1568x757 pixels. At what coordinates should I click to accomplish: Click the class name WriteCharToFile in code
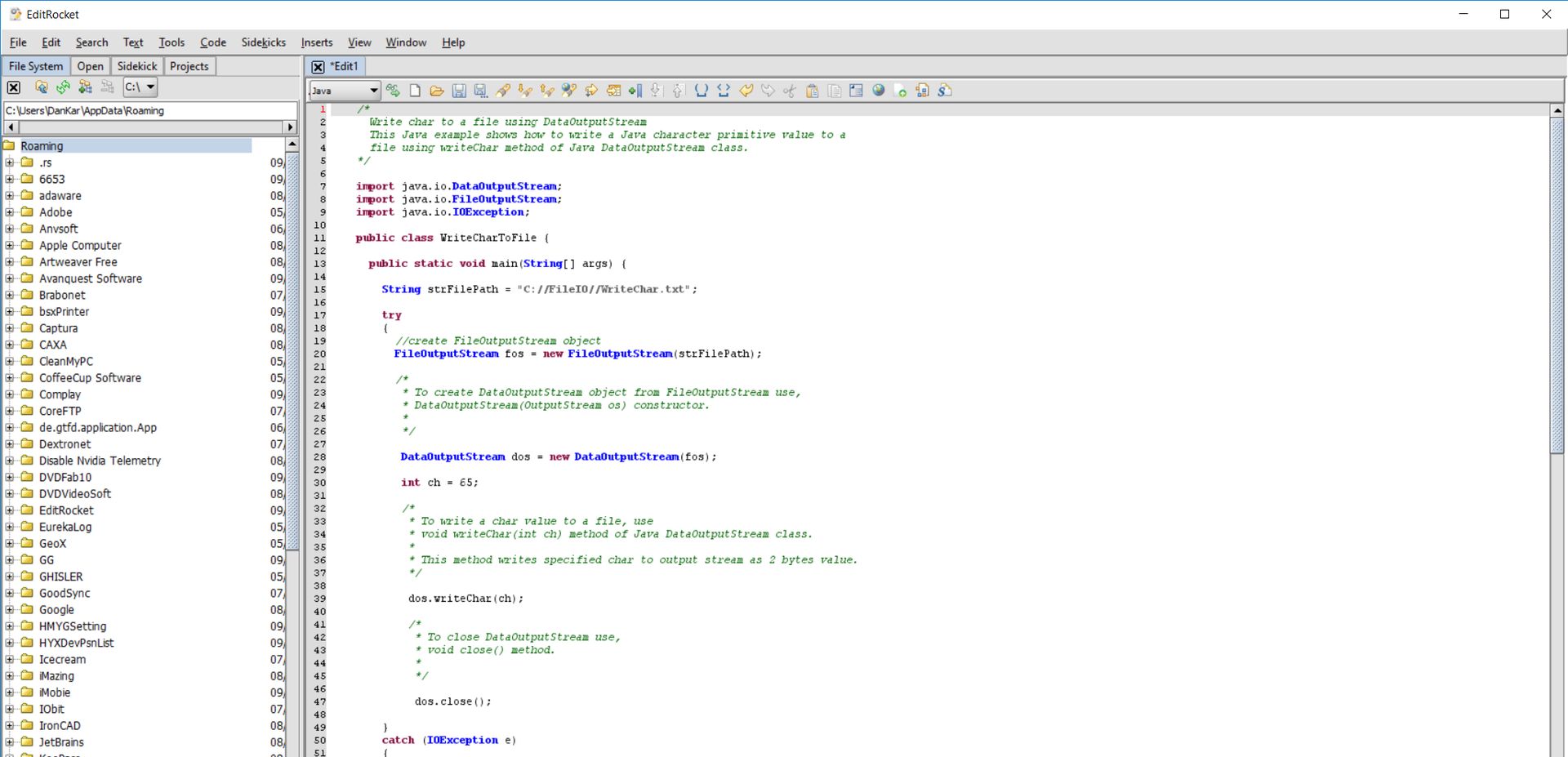tap(488, 238)
